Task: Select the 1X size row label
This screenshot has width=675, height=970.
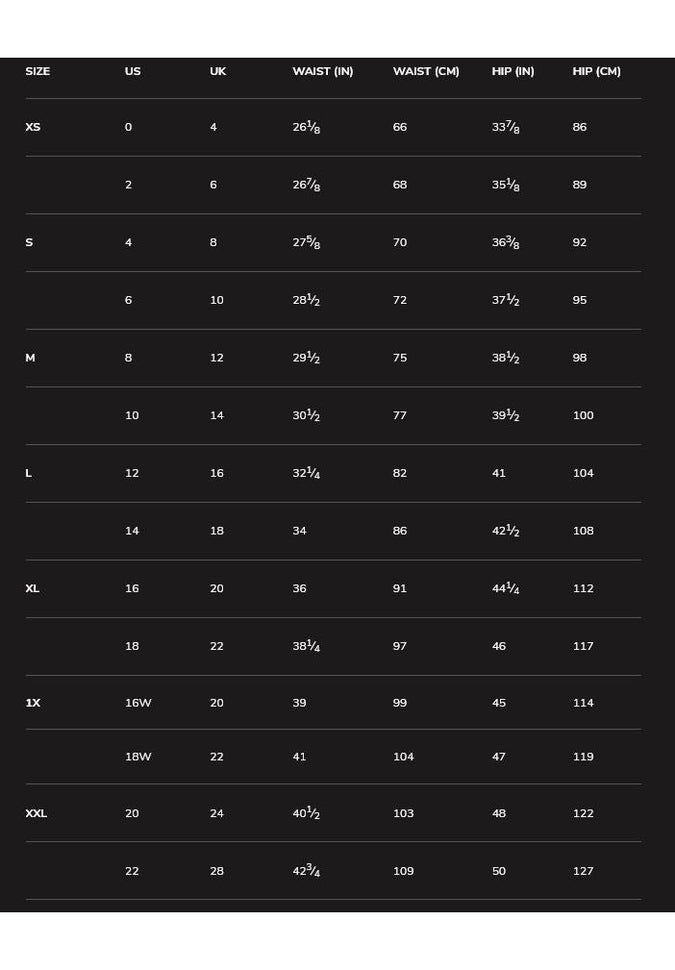Action: pyautogui.click(x=33, y=703)
